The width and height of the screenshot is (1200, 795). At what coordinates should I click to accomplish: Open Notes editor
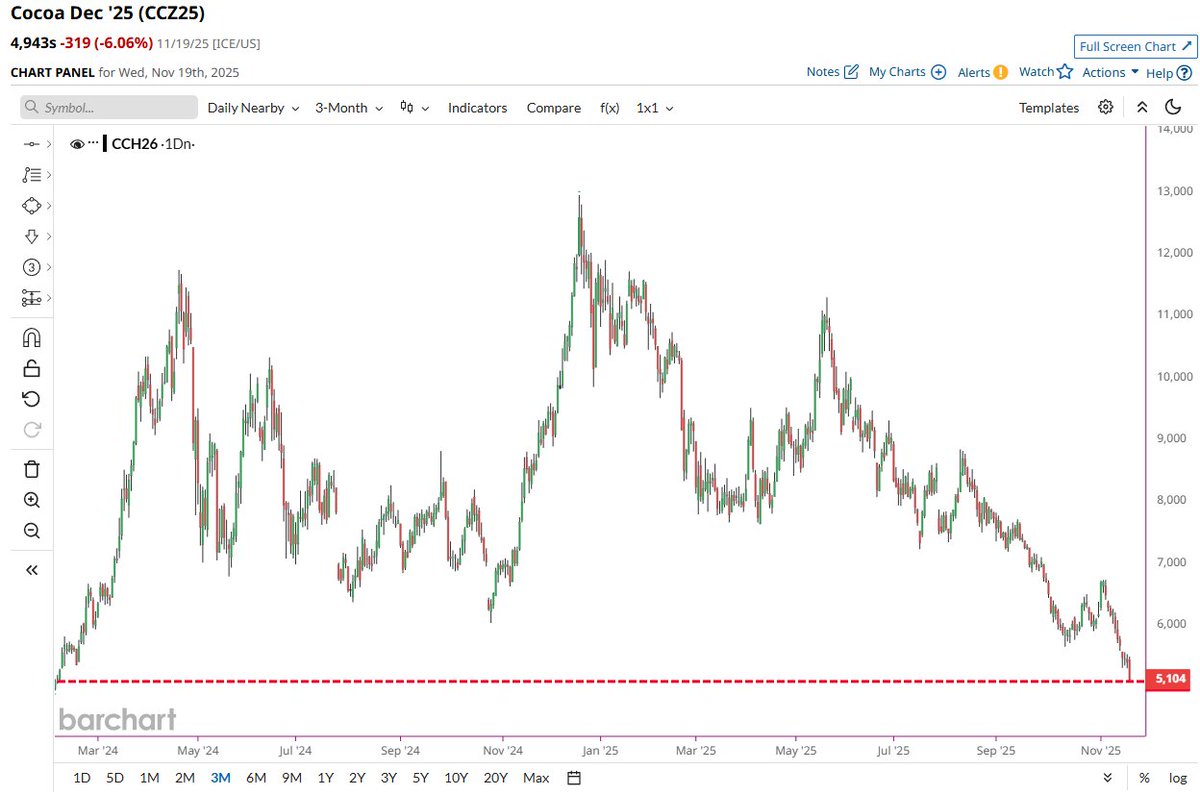click(833, 72)
